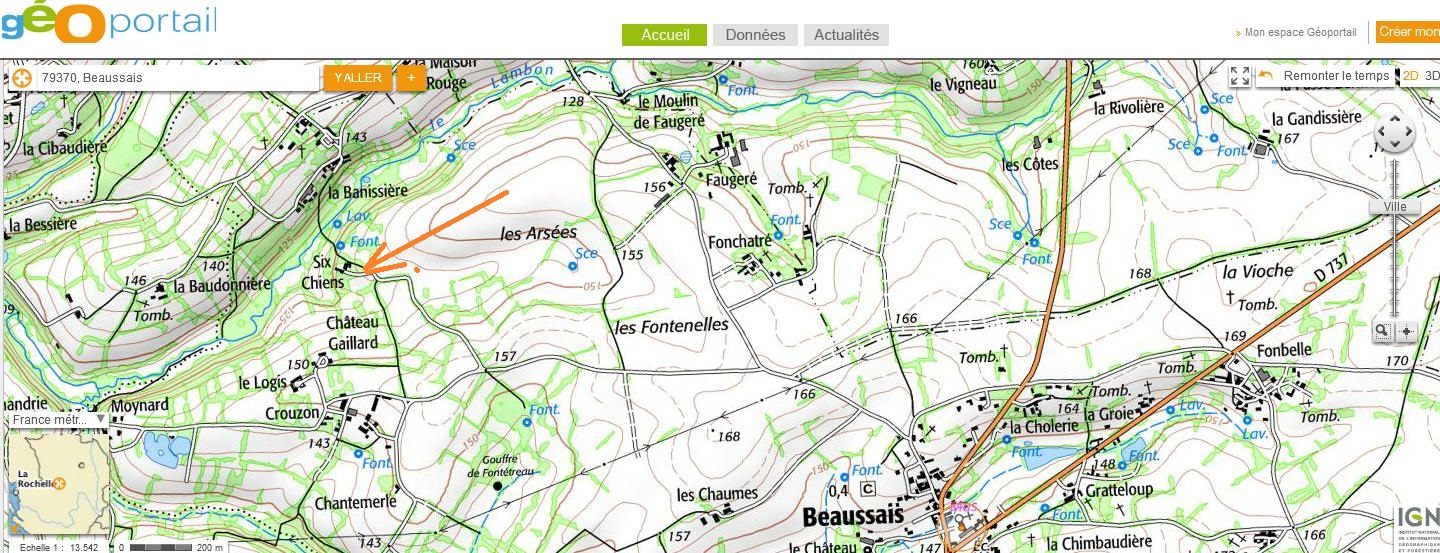1440x553 pixels.
Task: Pan the map down with the bottom arrow
Action: (1395, 146)
